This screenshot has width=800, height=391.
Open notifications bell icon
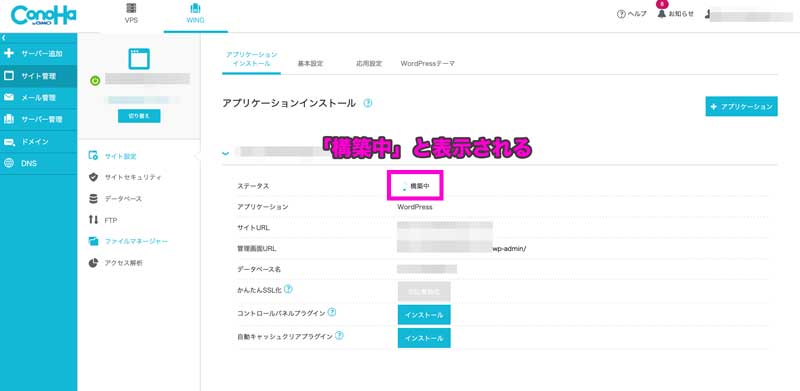click(x=662, y=13)
